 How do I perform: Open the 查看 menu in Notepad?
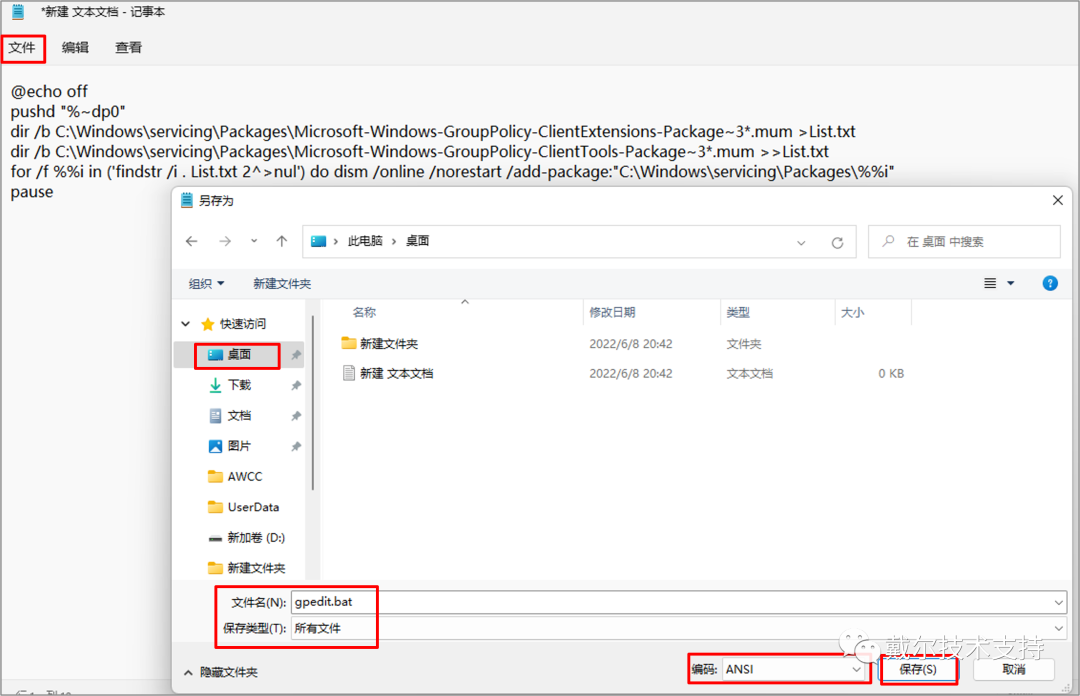tap(128, 48)
